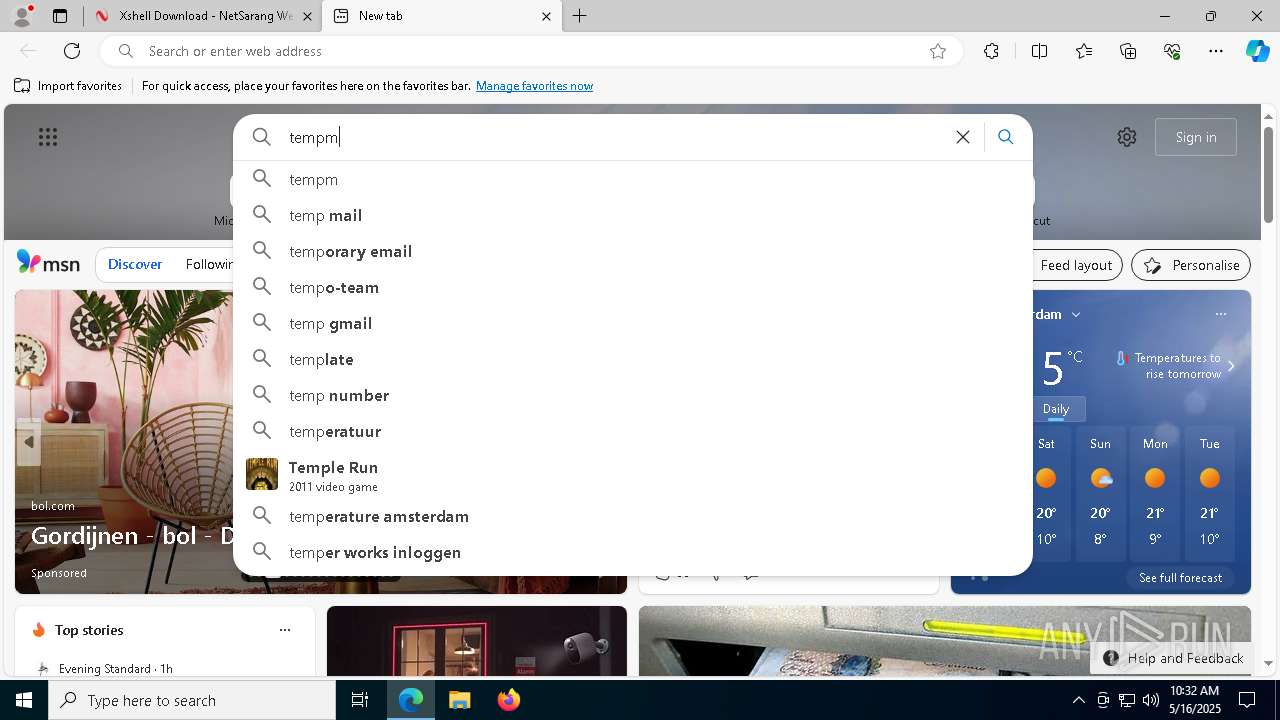Select the Daily forecast tab
The width and height of the screenshot is (1280, 720).
point(1056,408)
